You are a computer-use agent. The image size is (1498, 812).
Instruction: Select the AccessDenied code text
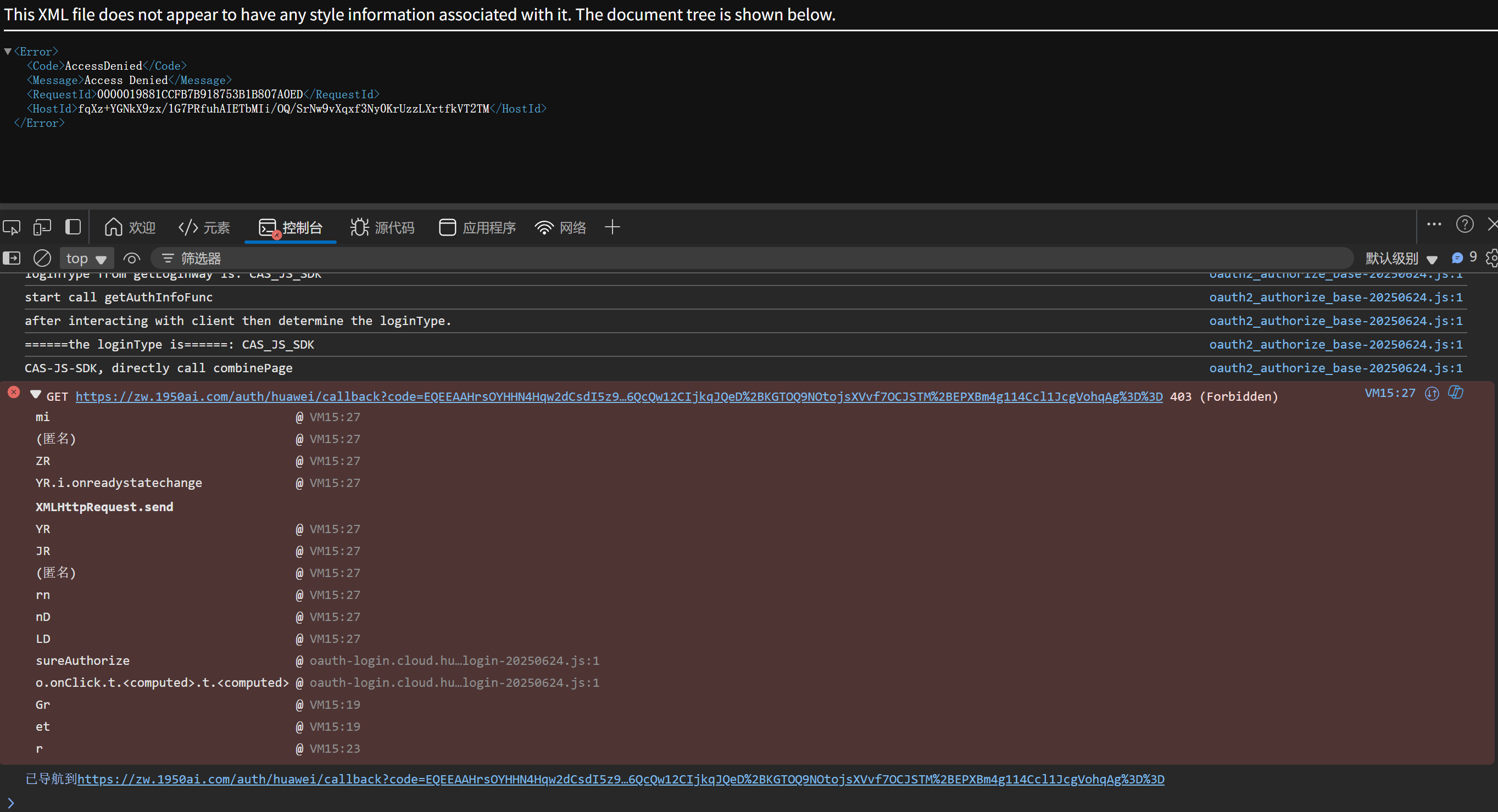[103, 66]
